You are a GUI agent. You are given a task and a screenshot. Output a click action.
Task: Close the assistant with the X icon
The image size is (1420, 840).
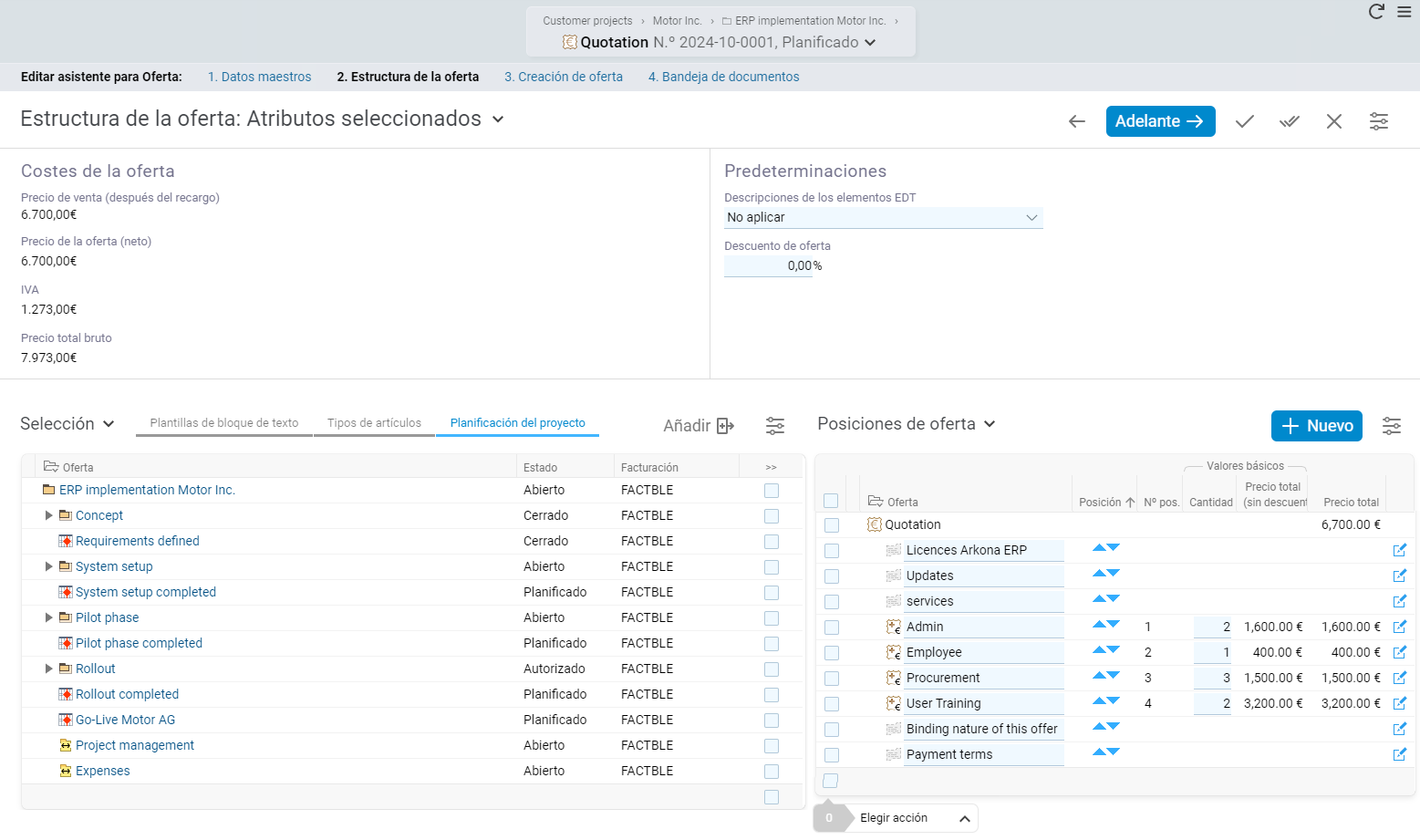1334,121
